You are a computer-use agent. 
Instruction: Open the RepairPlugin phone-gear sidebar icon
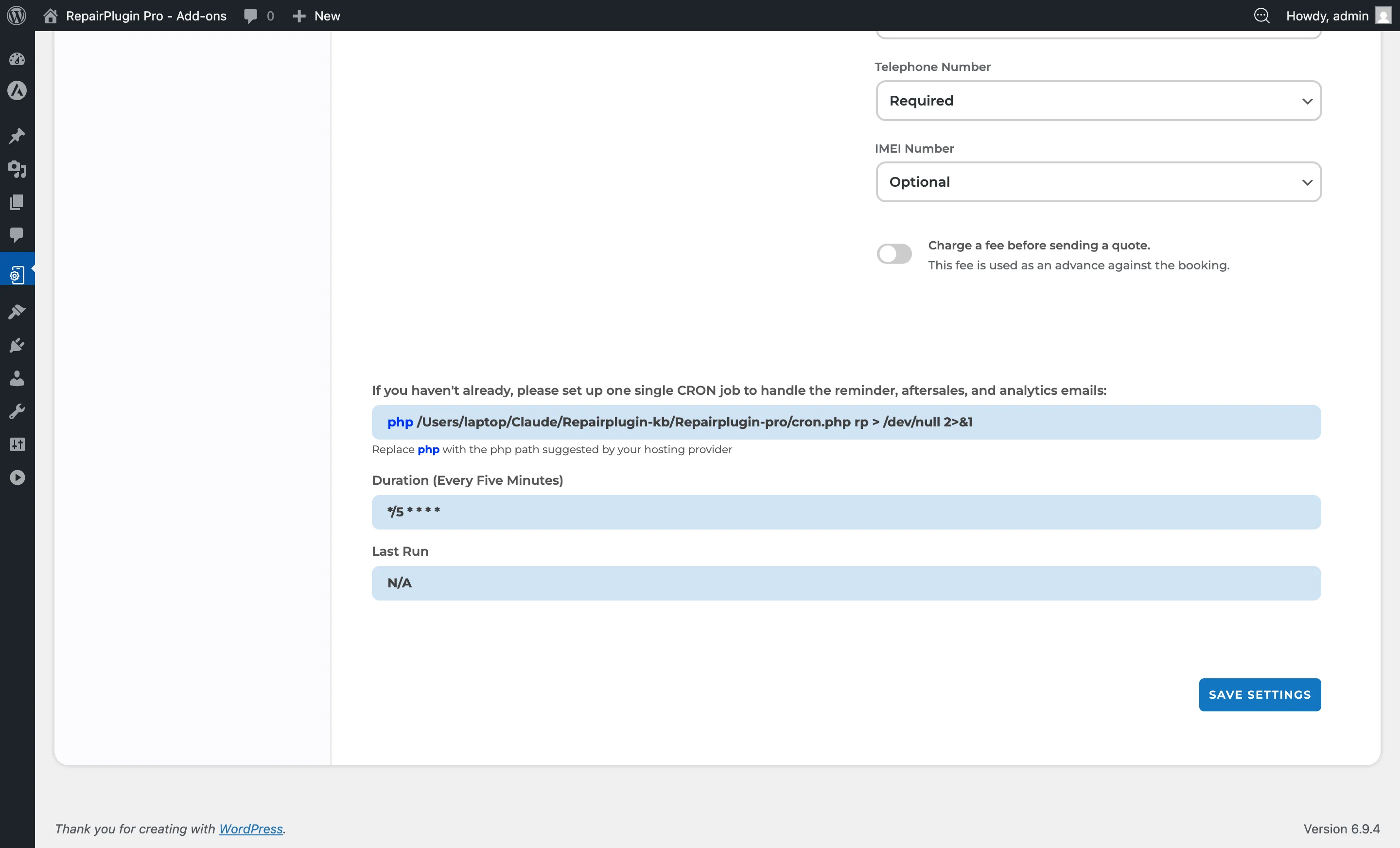(17, 275)
